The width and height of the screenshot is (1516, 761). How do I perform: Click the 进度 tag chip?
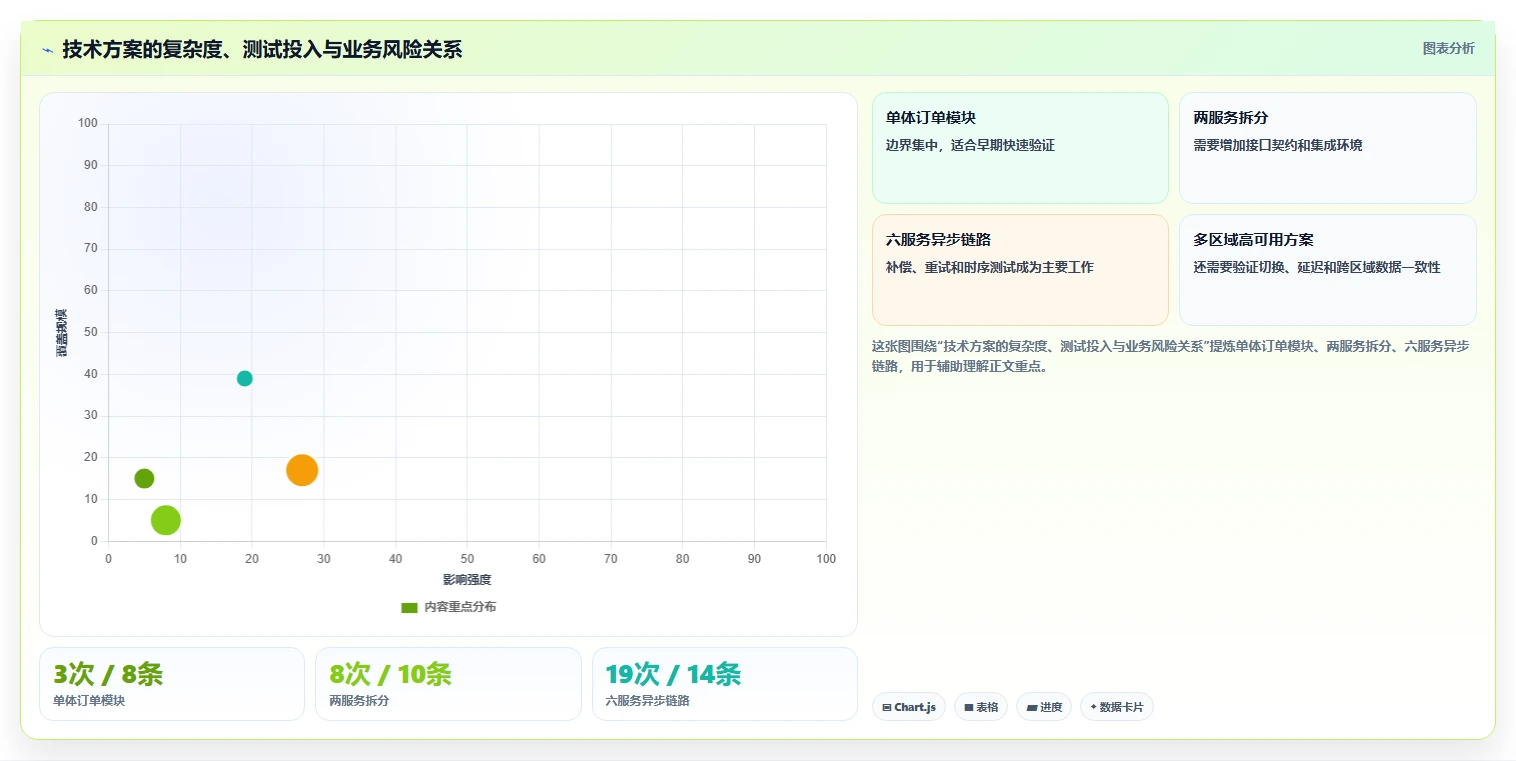[x=1044, y=707]
